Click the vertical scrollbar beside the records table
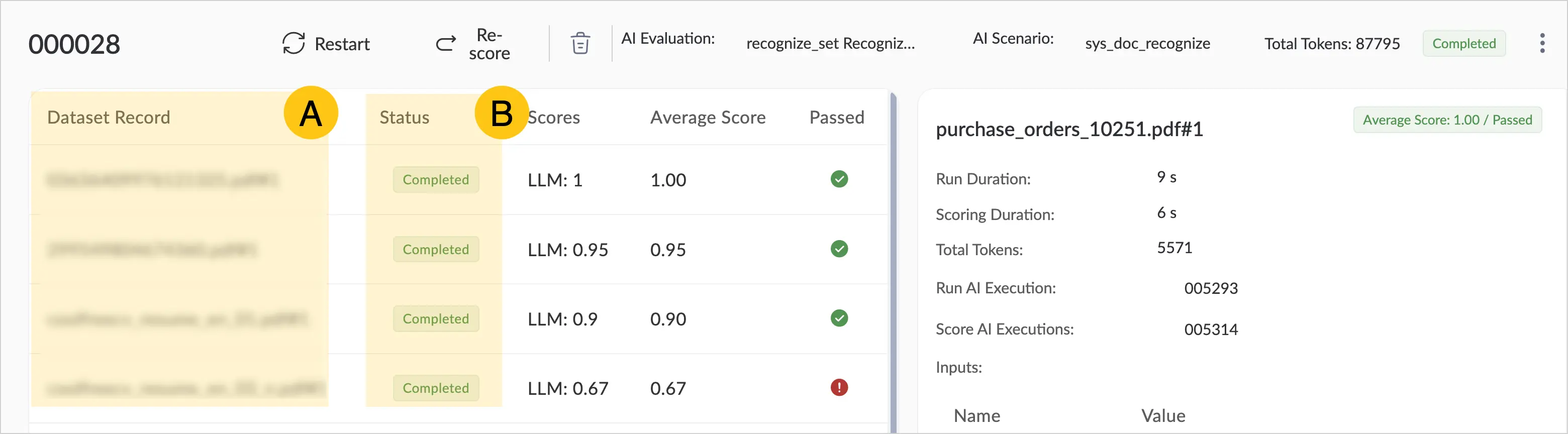The height and width of the screenshot is (434, 1568). pos(893,262)
